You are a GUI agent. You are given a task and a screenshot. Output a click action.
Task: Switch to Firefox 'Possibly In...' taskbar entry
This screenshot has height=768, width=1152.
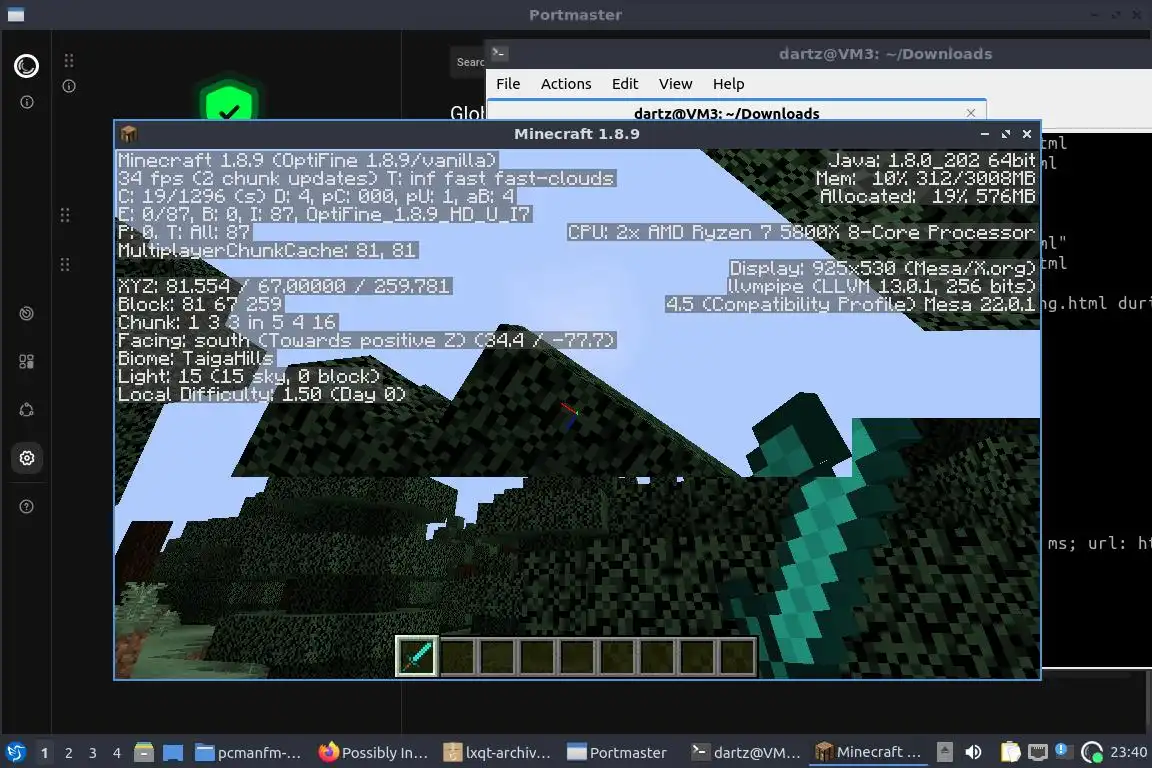(x=373, y=753)
